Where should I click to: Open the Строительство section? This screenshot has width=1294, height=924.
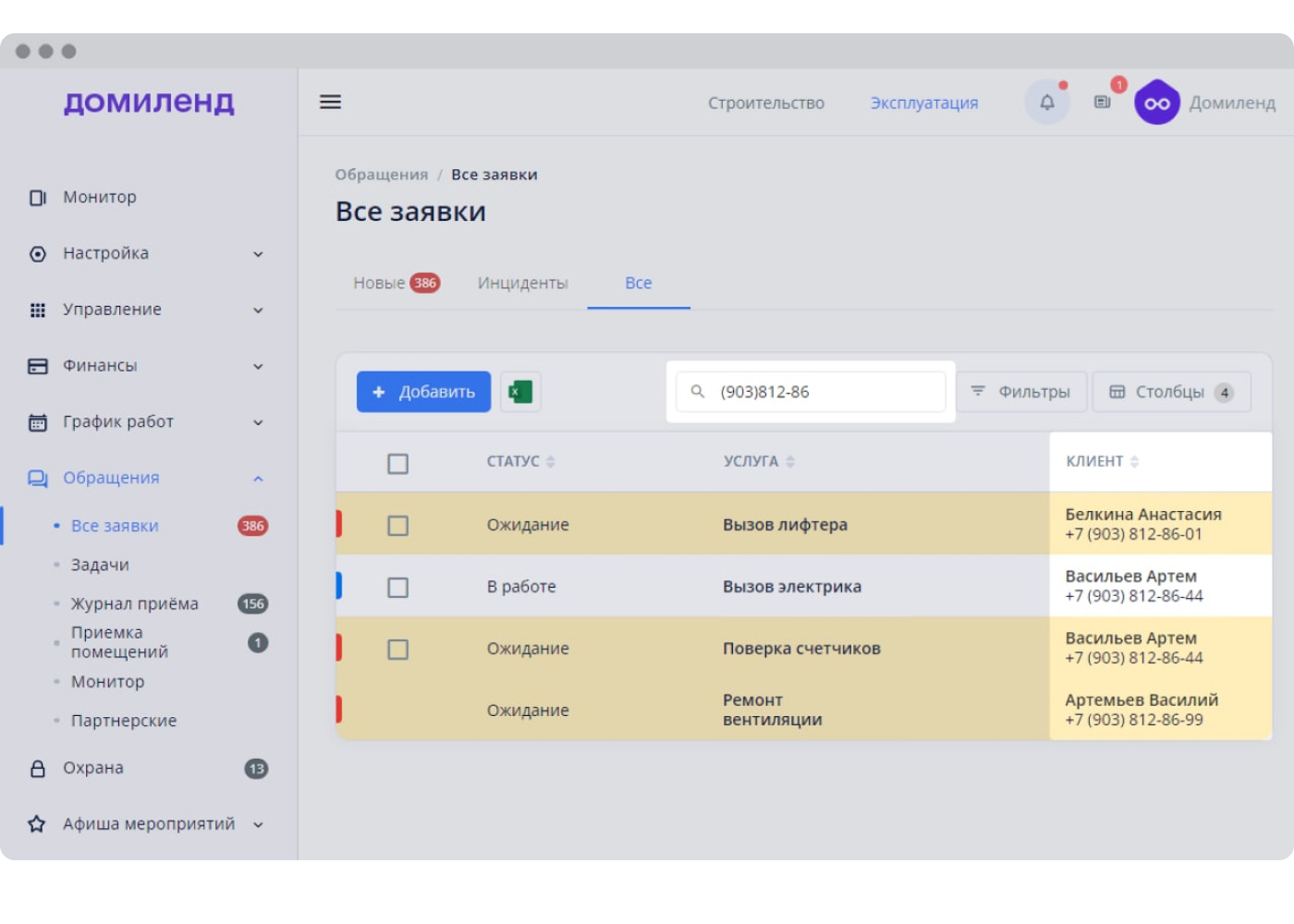(766, 103)
